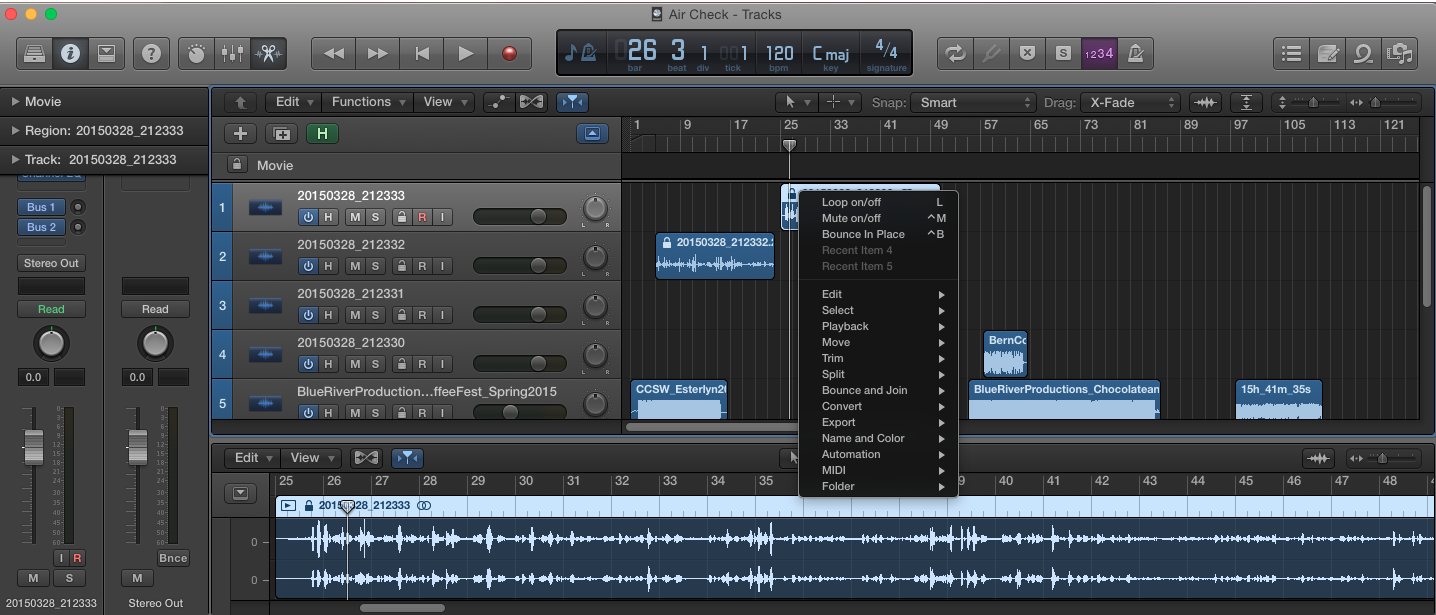Adjust volume slider of track 20150328_212330
The image size is (1436, 615).
pyautogui.click(x=538, y=363)
